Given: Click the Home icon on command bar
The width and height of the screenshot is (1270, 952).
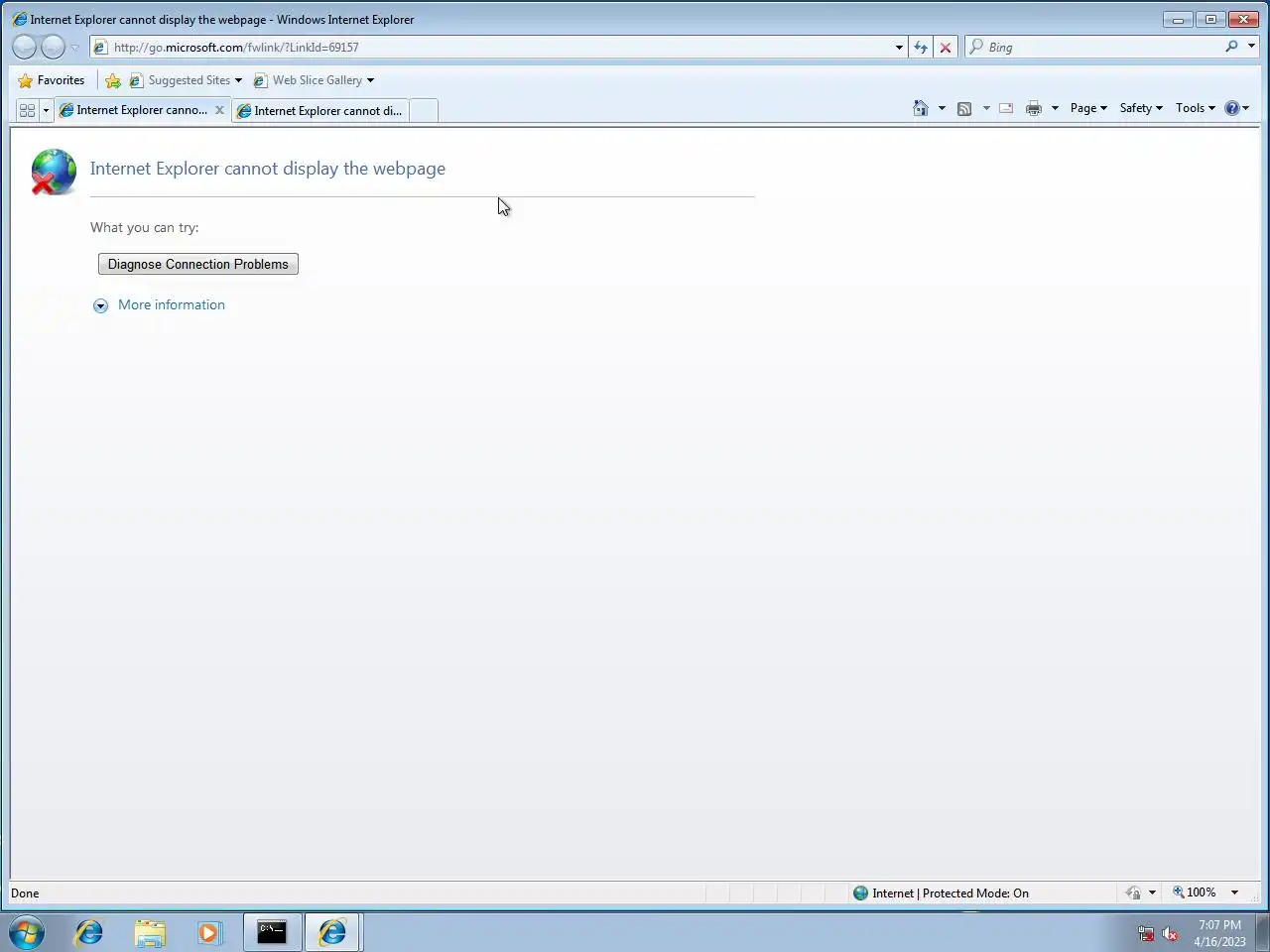Looking at the screenshot, I should (x=921, y=108).
